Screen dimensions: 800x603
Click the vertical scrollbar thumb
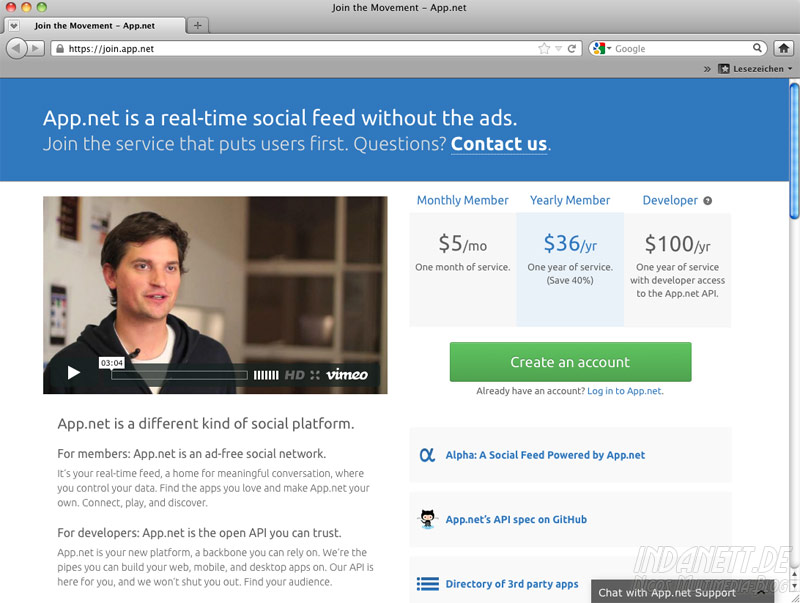pos(794,151)
